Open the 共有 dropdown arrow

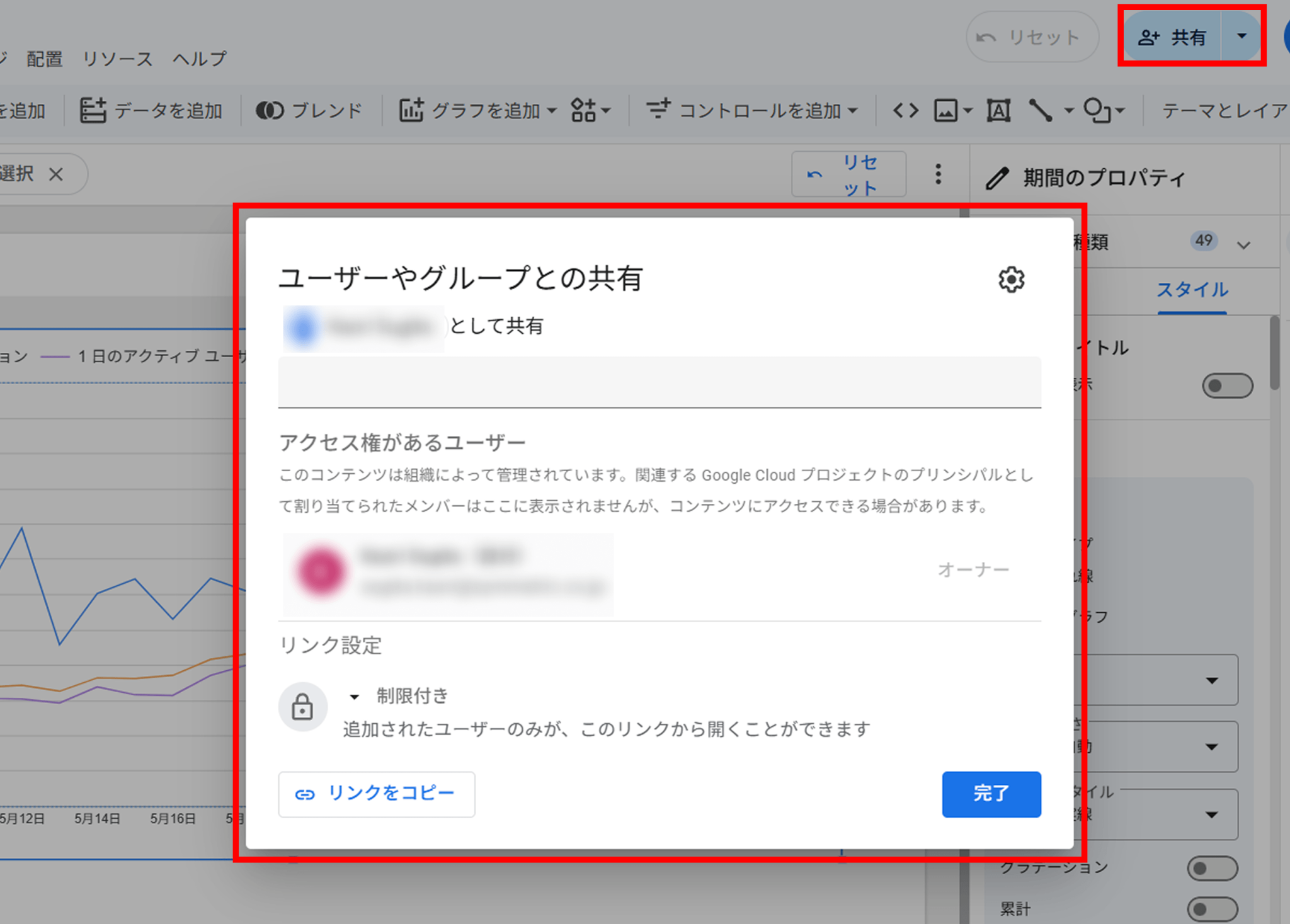tap(1241, 36)
